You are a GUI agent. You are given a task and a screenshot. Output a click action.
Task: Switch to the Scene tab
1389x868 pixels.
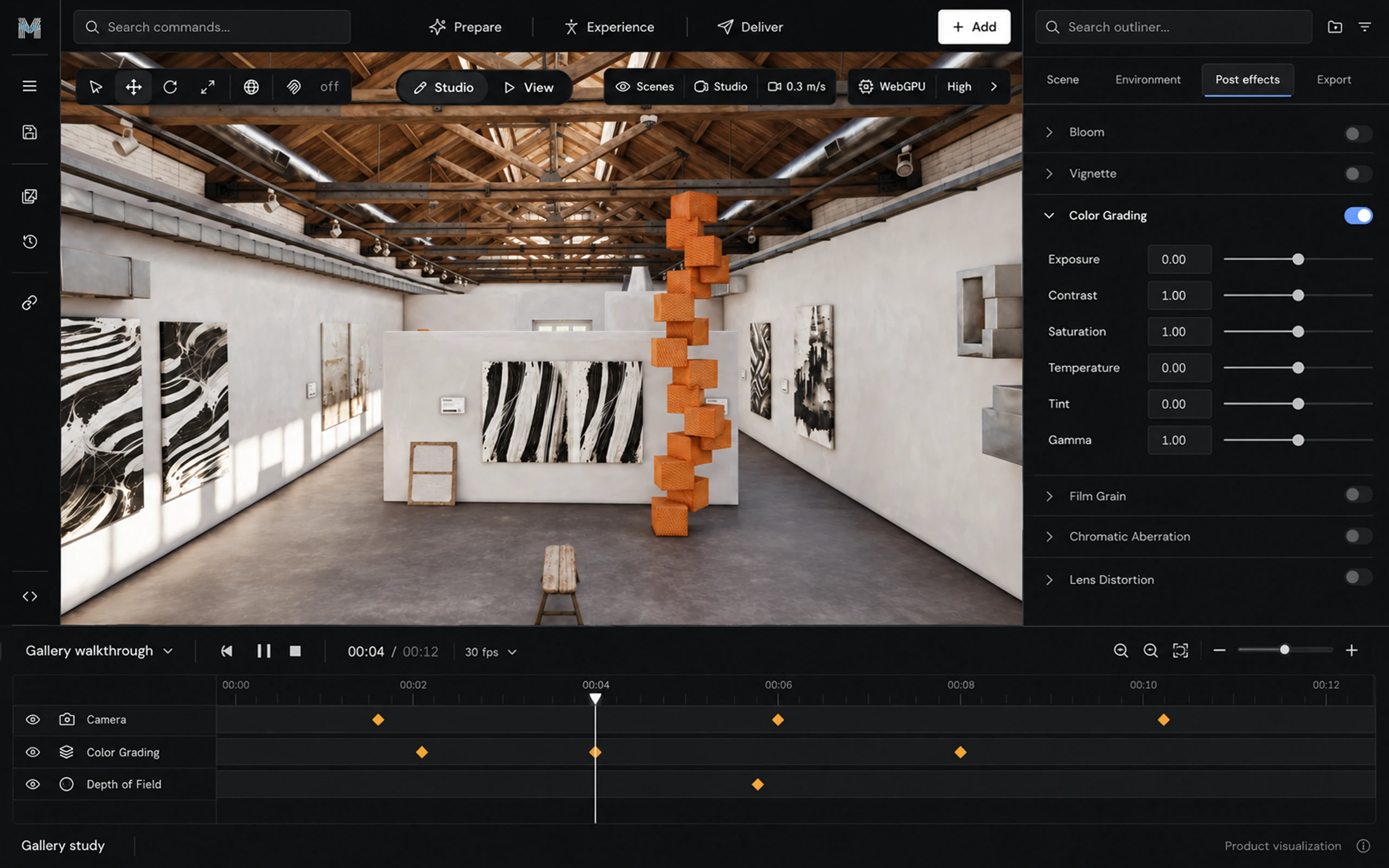[1062, 79]
